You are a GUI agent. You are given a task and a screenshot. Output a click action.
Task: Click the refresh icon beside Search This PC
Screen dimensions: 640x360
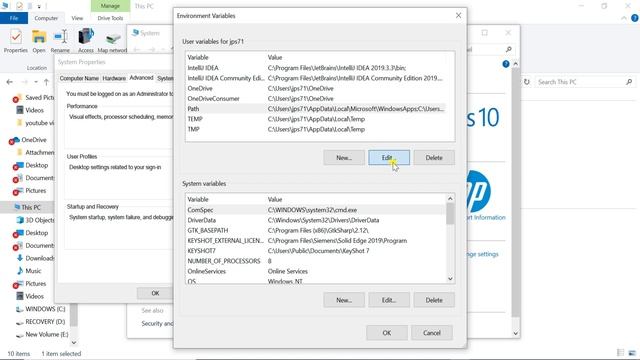click(x=527, y=82)
